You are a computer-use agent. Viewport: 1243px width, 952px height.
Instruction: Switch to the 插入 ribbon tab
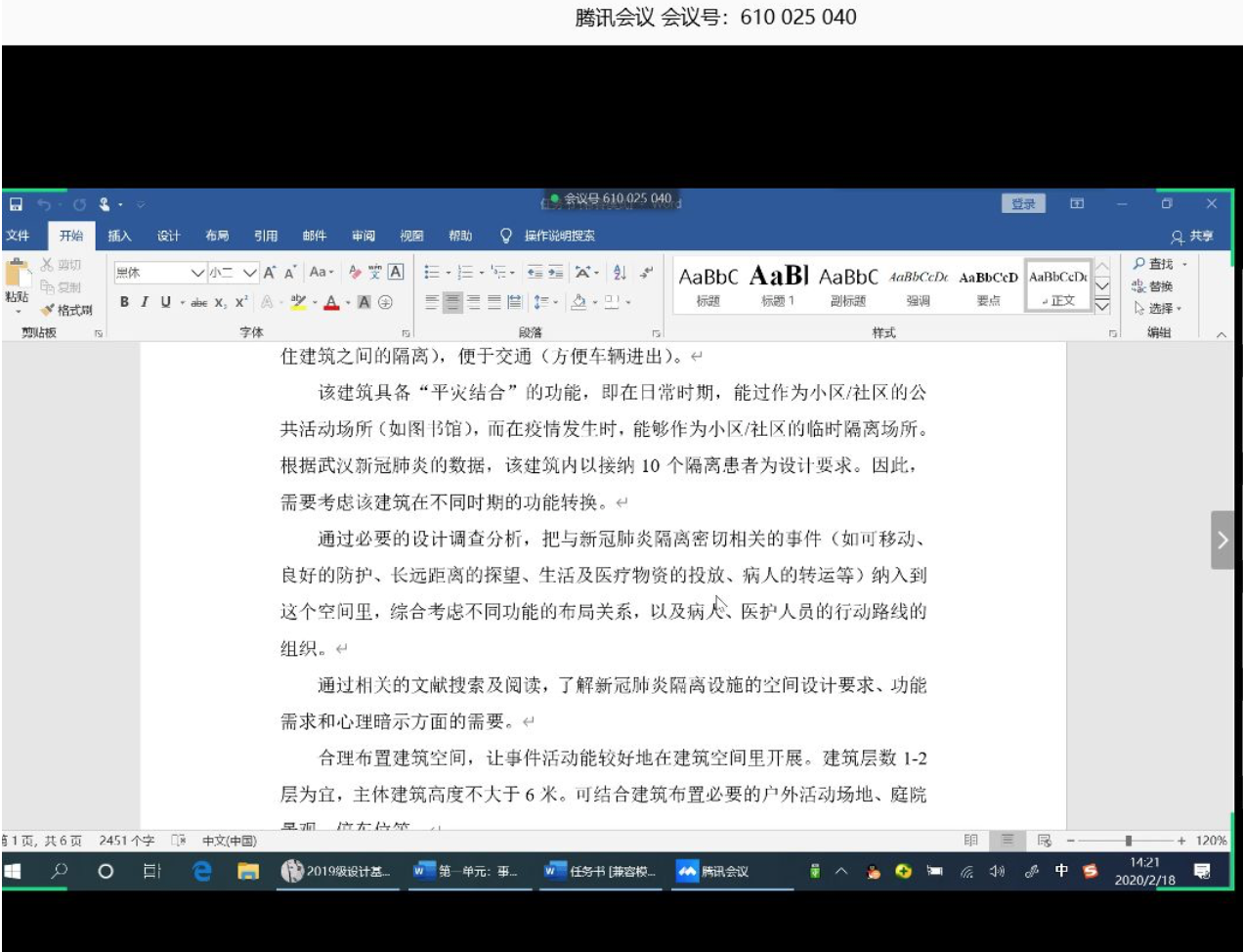click(119, 236)
